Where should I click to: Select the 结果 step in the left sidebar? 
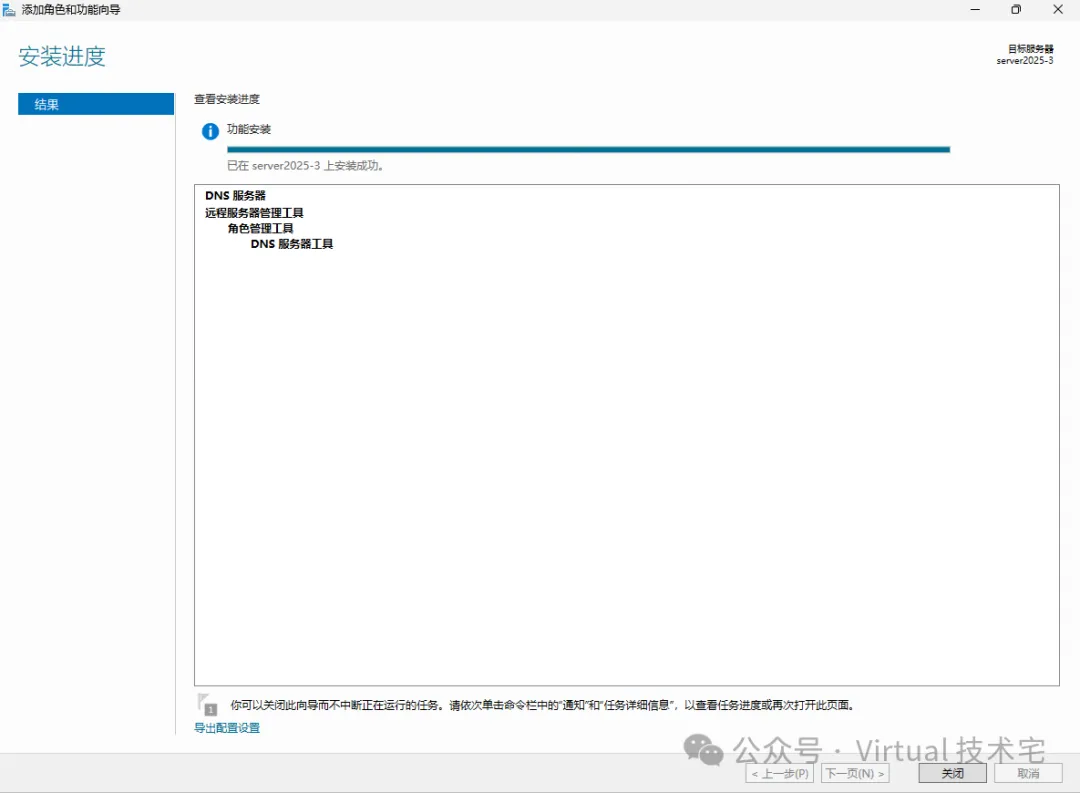pyautogui.click(x=96, y=104)
